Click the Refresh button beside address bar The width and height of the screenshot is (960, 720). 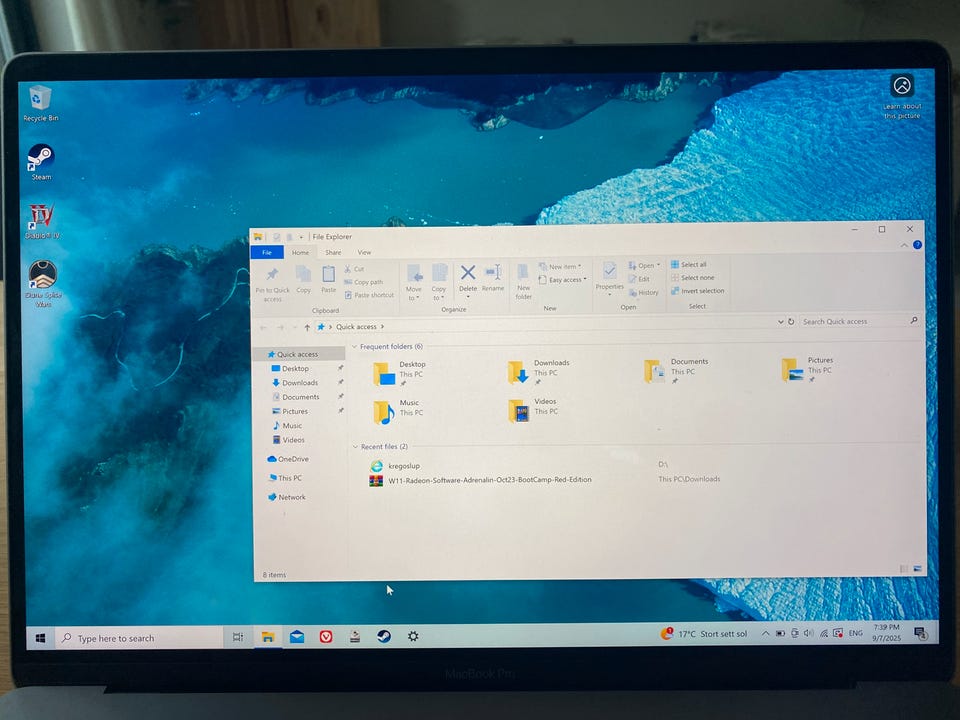(791, 321)
